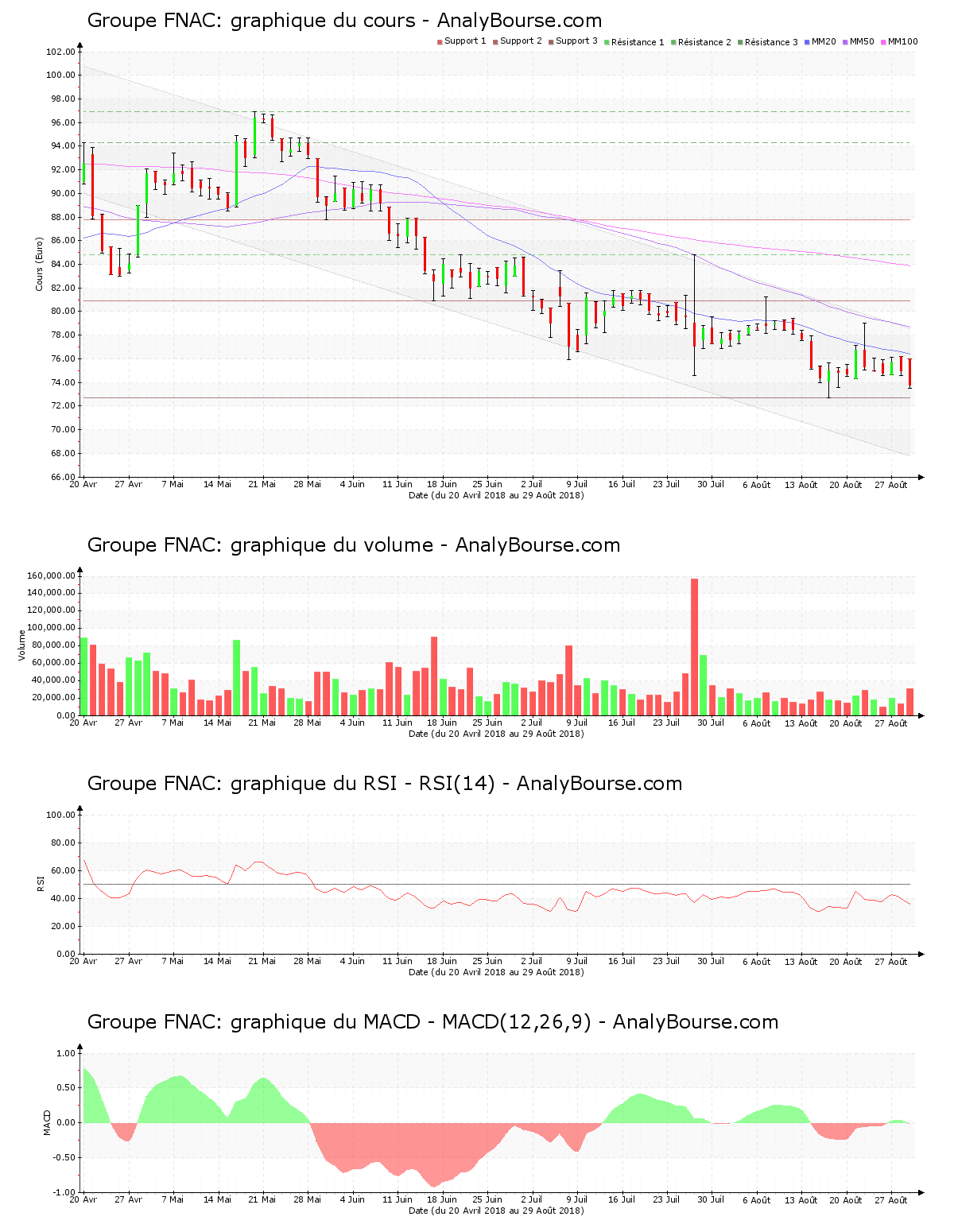Click the 88.00 price axis label
The image size is (954, 1232).
click(x=63, y=217)
